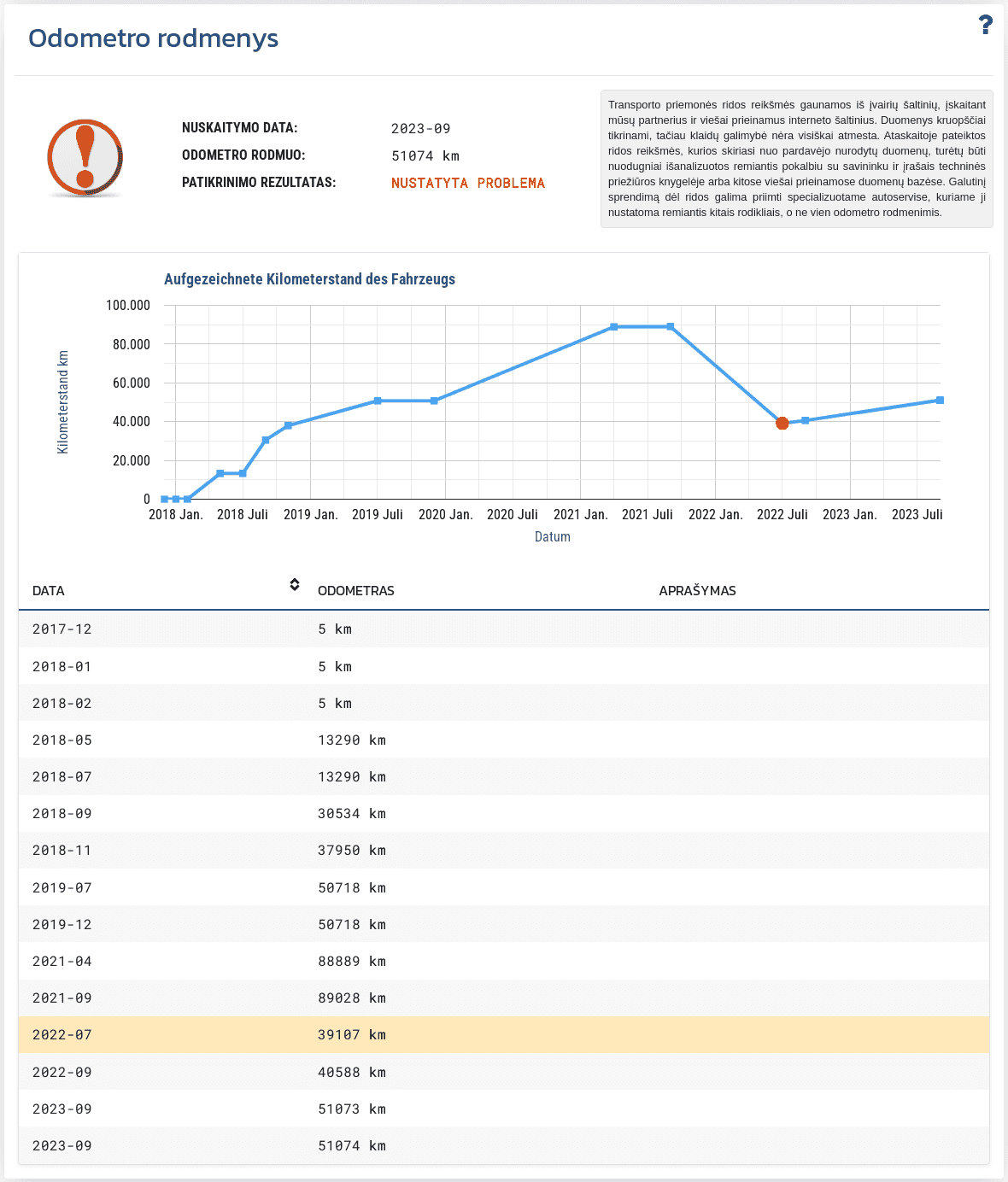Click the orange exclamation warning icon
The width and height of the screenshot is (1008, 1182).
tap(85, 158)
